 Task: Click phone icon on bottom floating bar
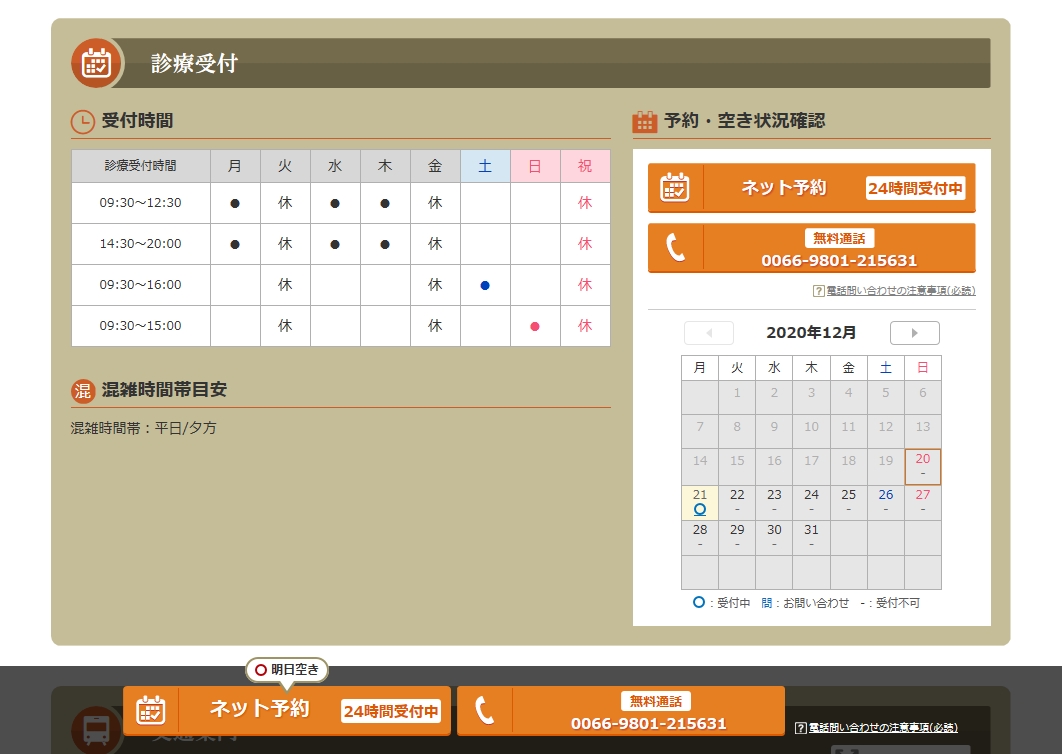pyautogui.click(x=485, y=710)
